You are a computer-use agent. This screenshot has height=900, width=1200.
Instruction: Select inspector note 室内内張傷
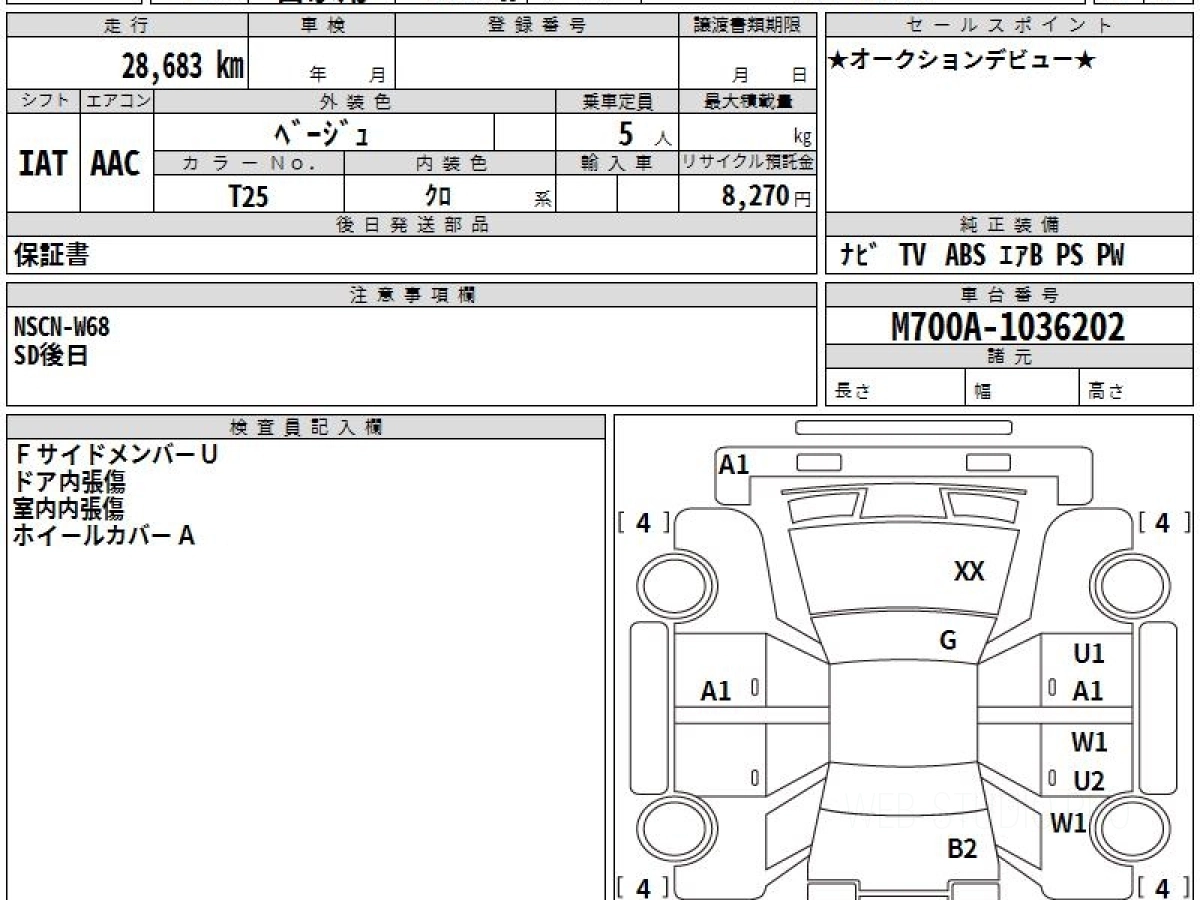tap(69, 508)
